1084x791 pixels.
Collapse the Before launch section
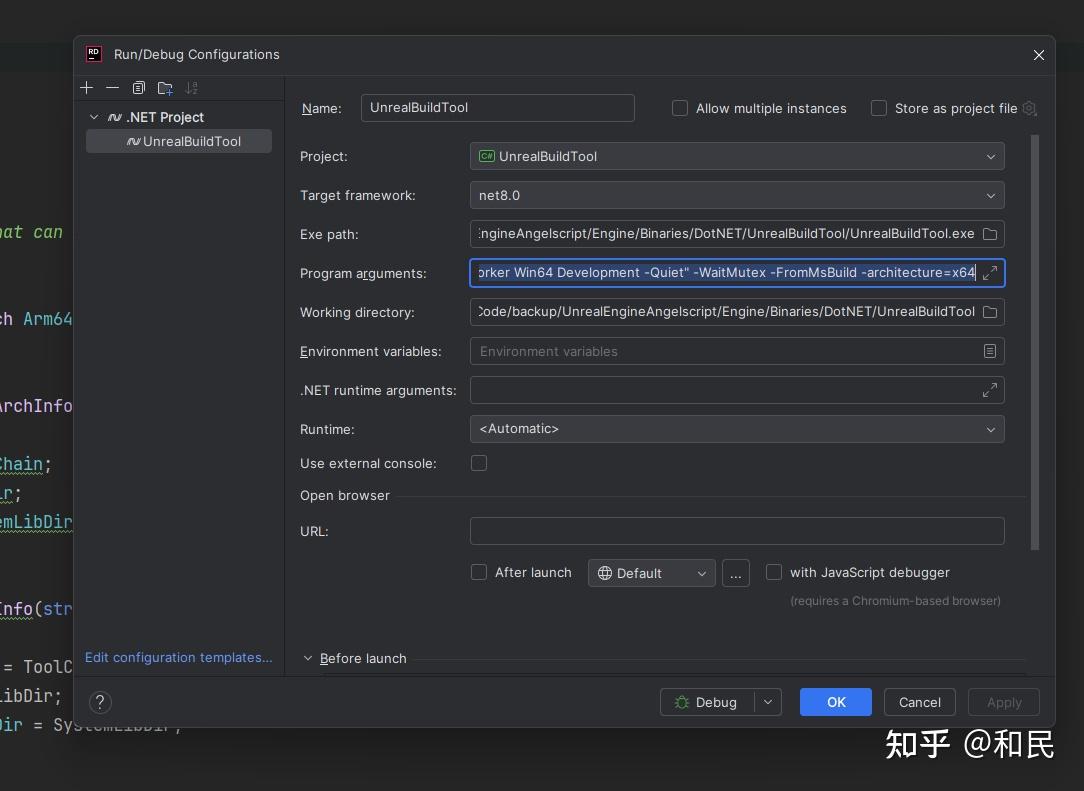tap(308, 658)
